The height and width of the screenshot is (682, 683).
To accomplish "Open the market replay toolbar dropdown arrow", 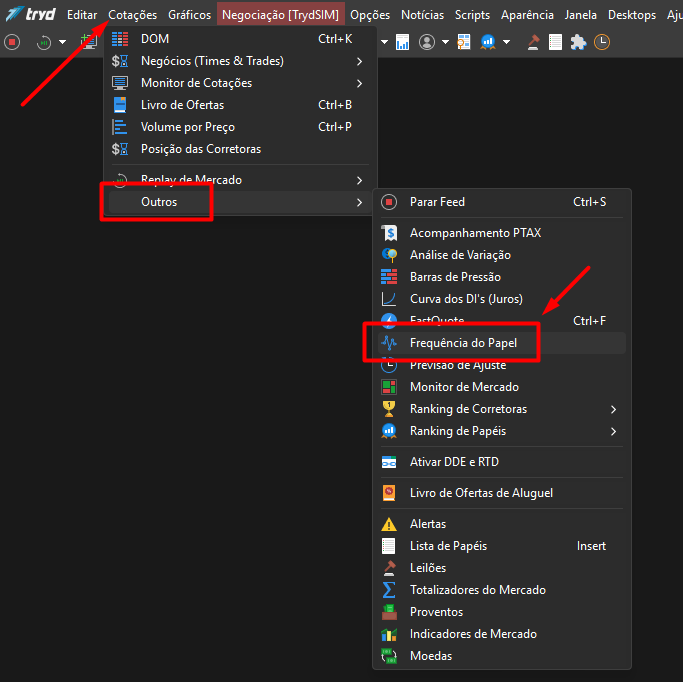I will click(63, 42).
